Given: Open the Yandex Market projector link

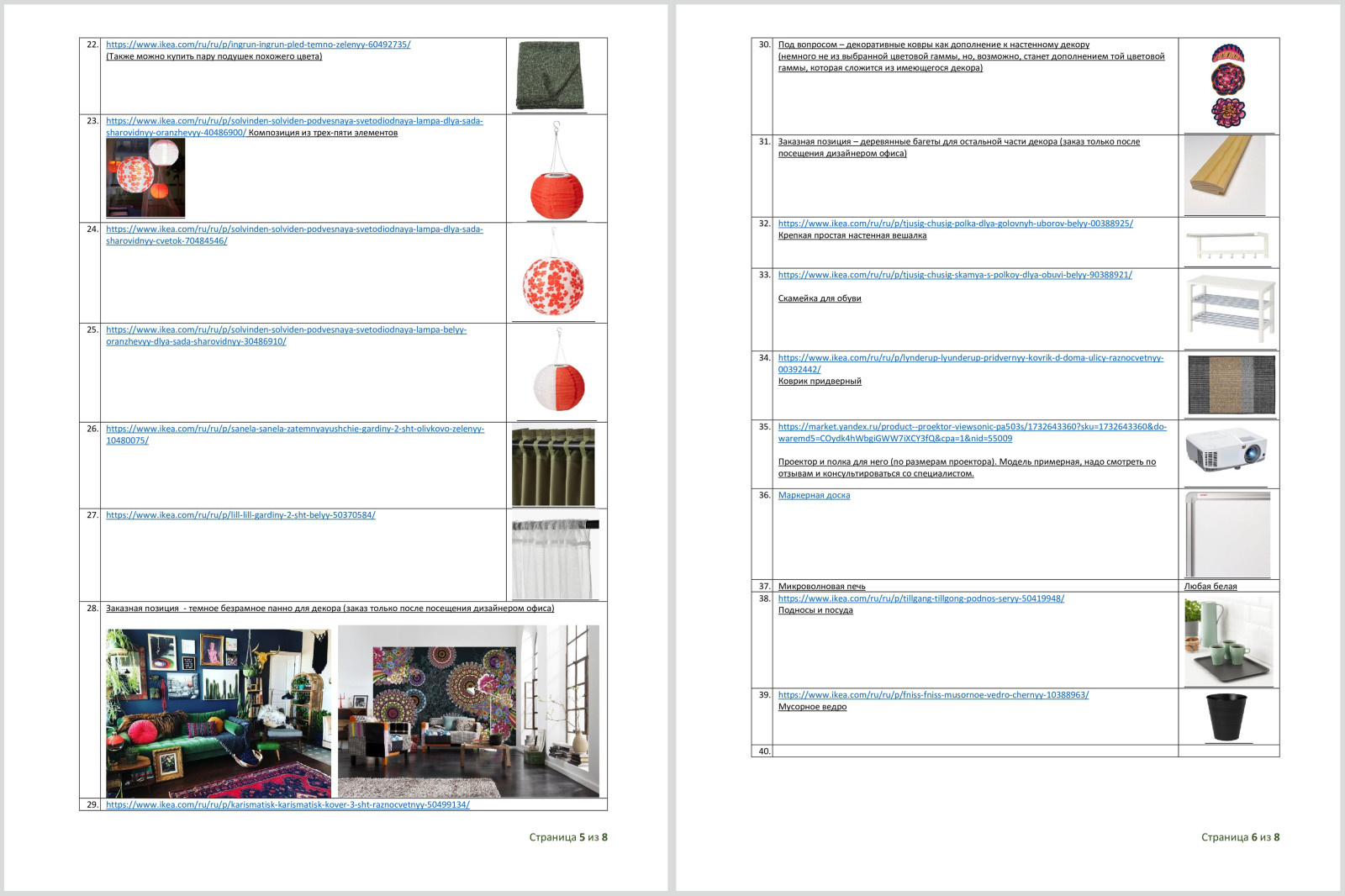Looking at the screenshot, I should pos(972,427).
